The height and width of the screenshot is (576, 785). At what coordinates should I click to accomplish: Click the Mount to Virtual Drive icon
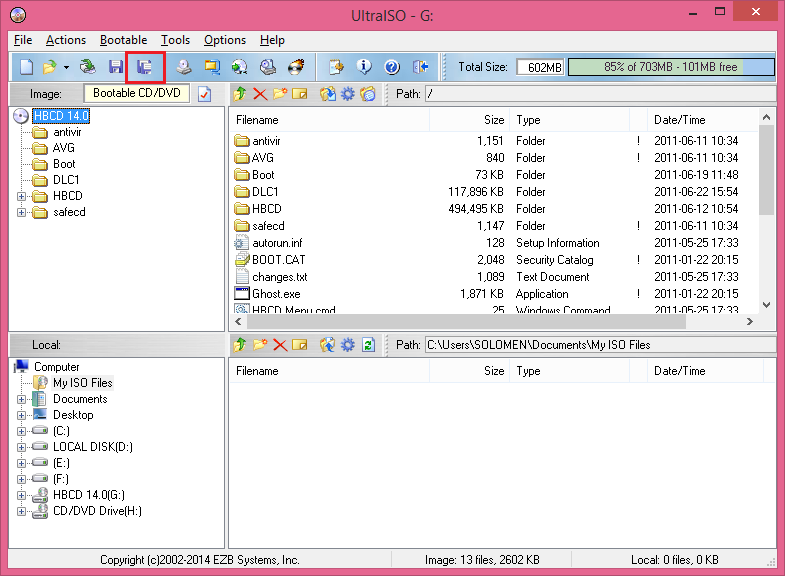(268, 67)
